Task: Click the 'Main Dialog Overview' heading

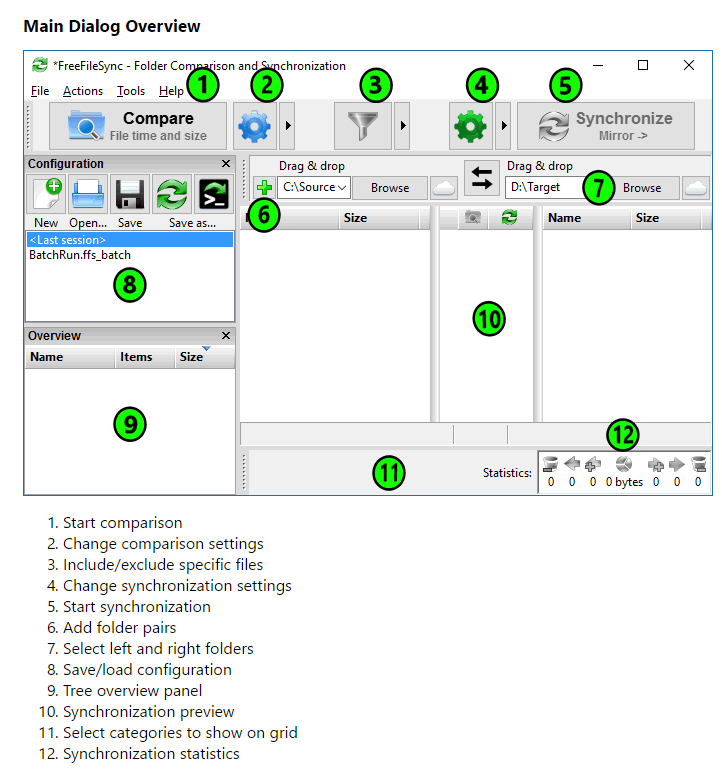Action: tap(112, 26)
